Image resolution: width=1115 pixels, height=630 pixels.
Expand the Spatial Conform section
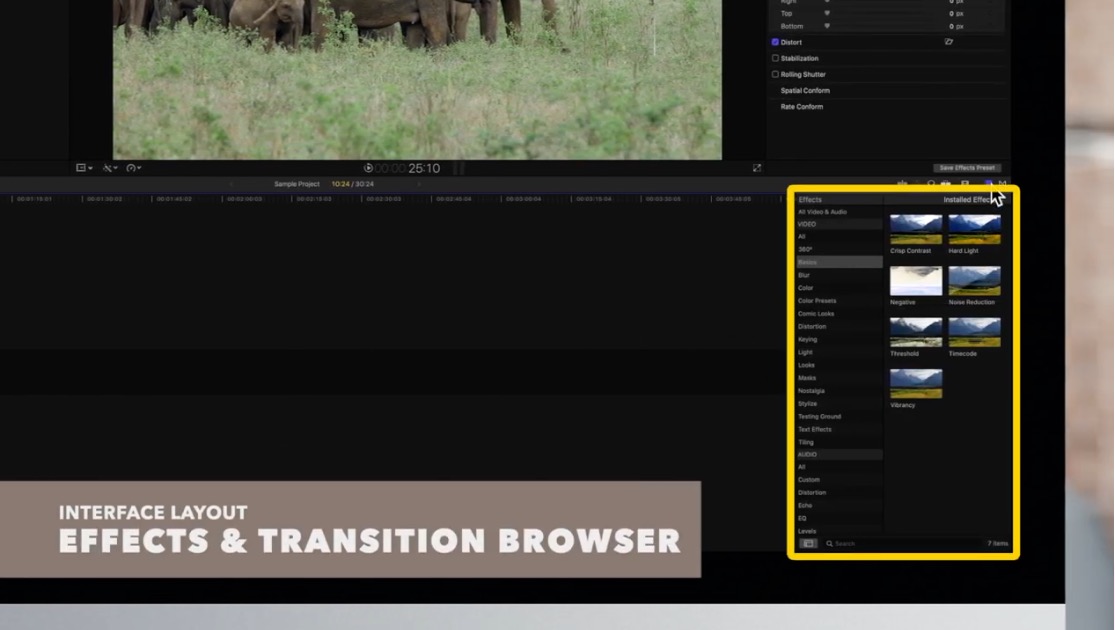pos(805,90)
